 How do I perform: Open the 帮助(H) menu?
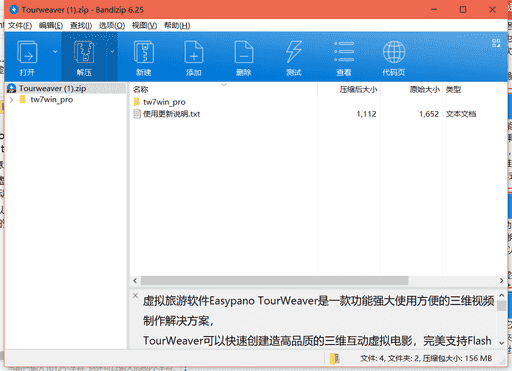tap(177, 26)
